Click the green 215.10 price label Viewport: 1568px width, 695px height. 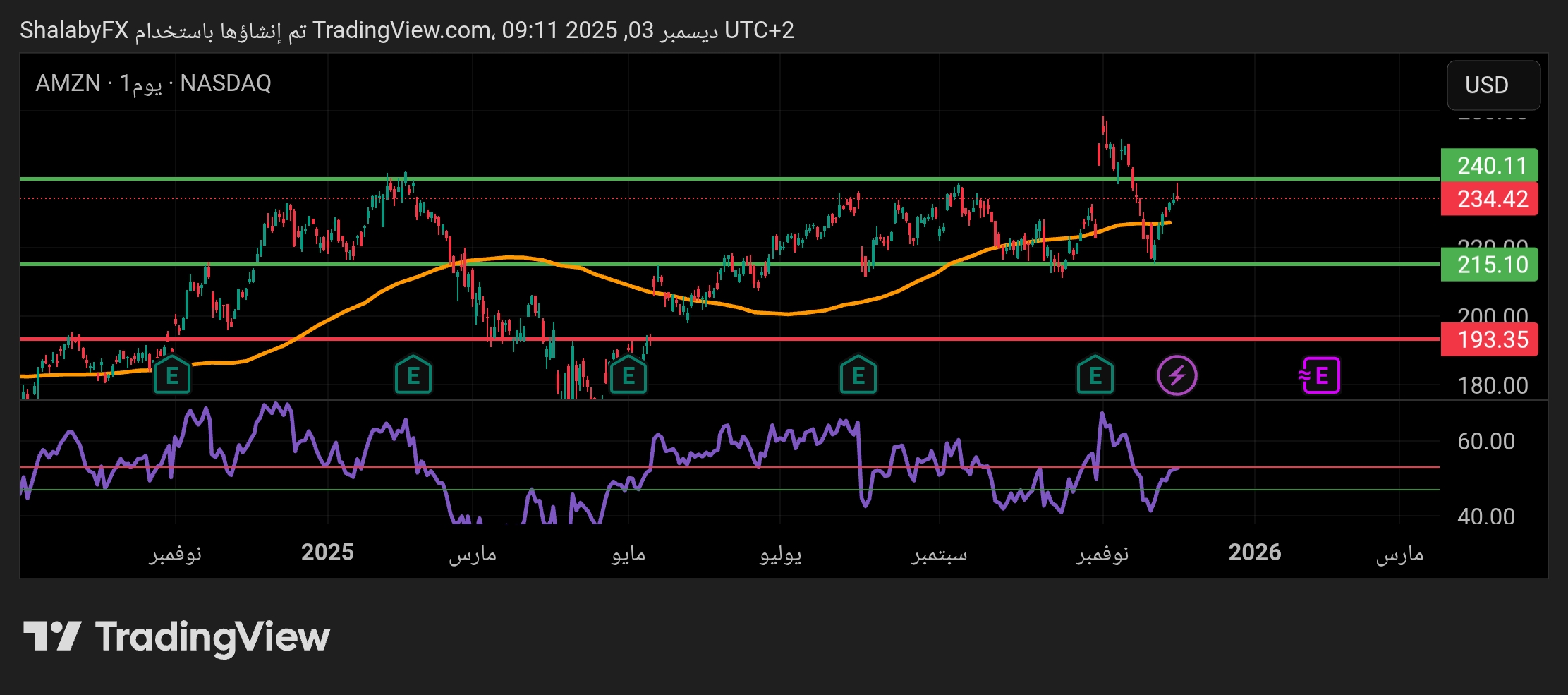tap(1489, 265)
